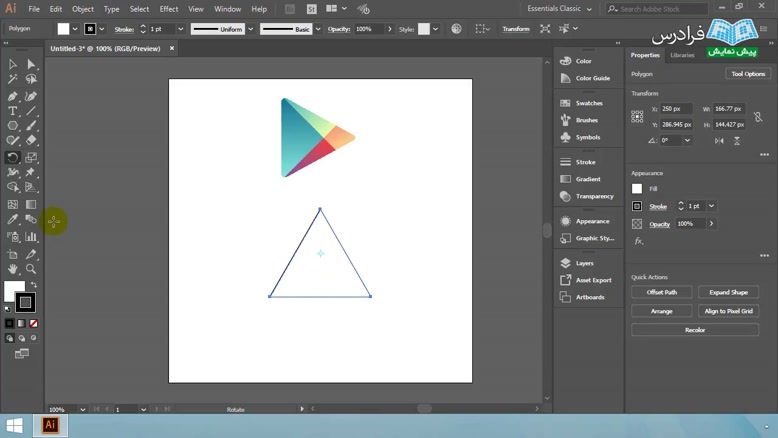Open the rotation angle dropdown
This screenshot has height=438, width=778.
coord(687,140)
